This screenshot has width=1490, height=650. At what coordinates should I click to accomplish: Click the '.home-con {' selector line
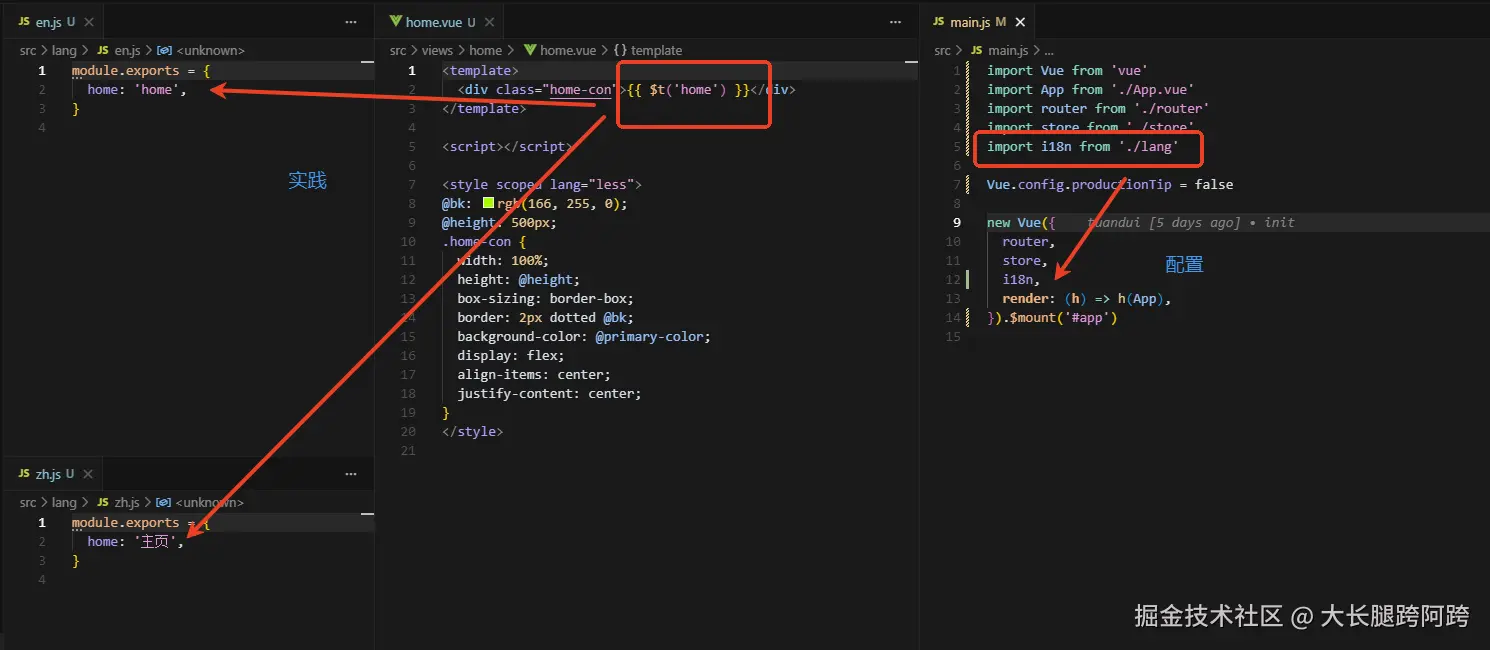[483, 242]
